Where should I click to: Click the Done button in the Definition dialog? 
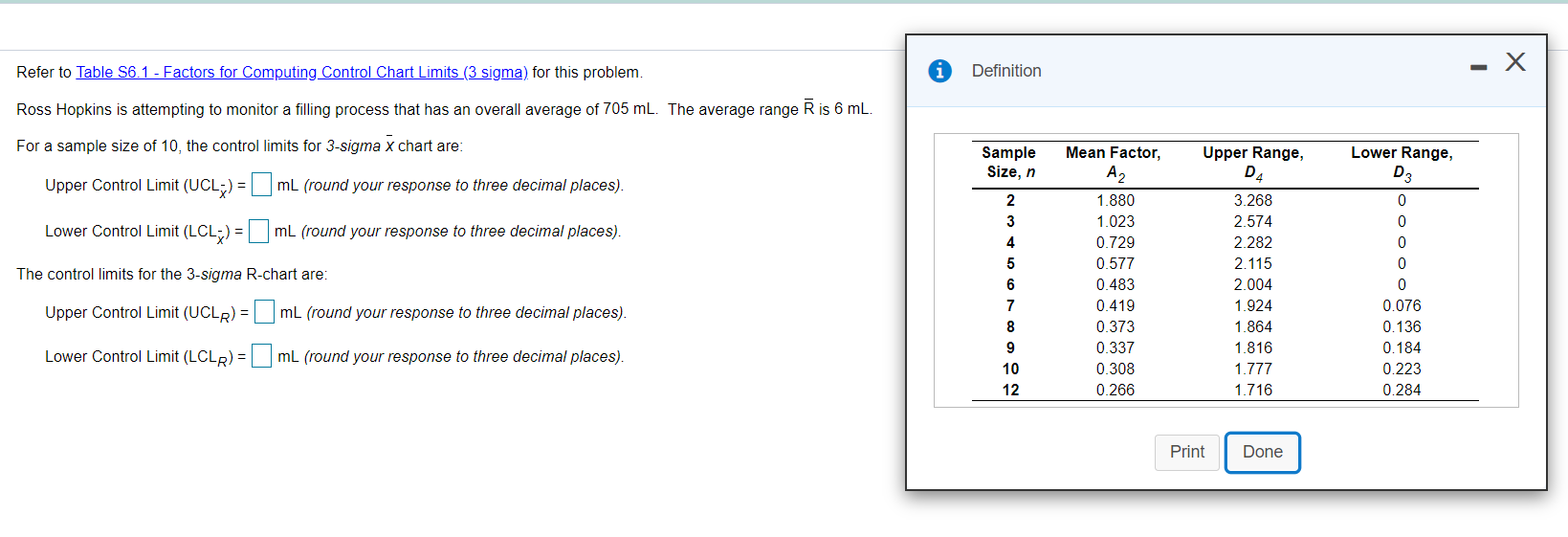[1263, 452]
